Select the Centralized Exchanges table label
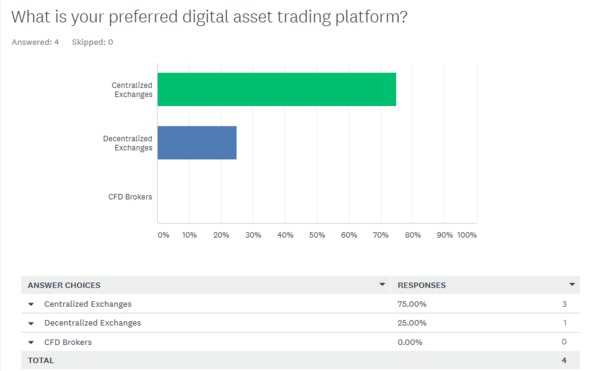Image resolution: width=600 pixels, height=371 pixels. click(x=88, y=304)
